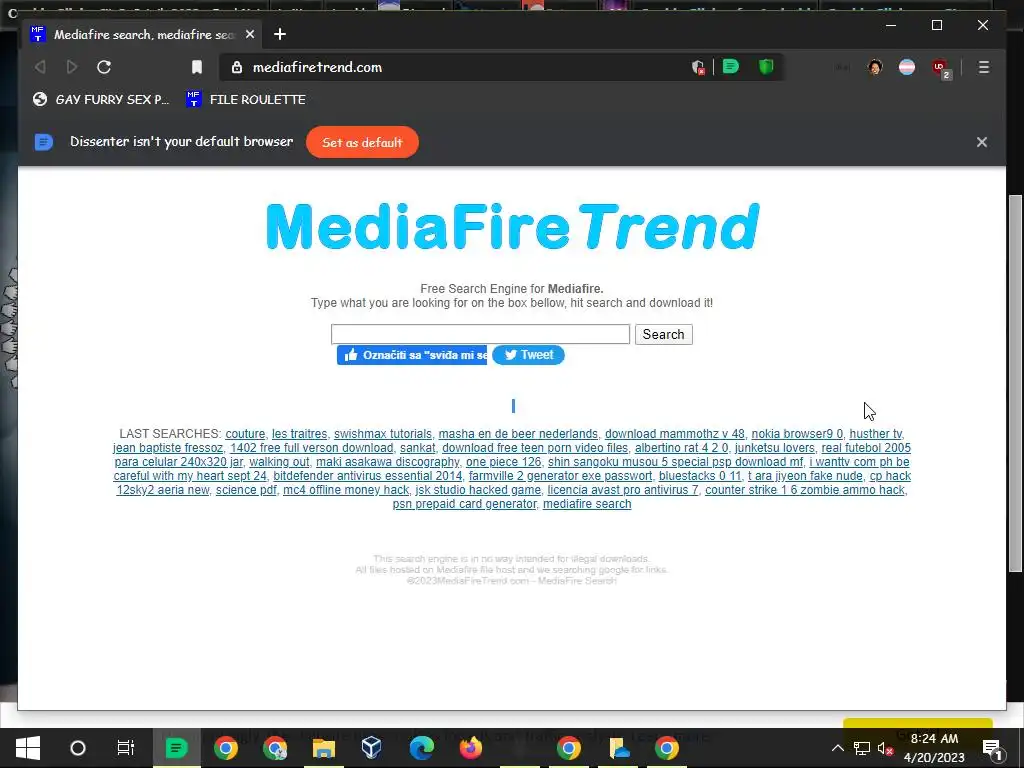Viewport: 1024px width, 768px height.
Task: Open the browser hamburger main menu
Action: (984, 67)
